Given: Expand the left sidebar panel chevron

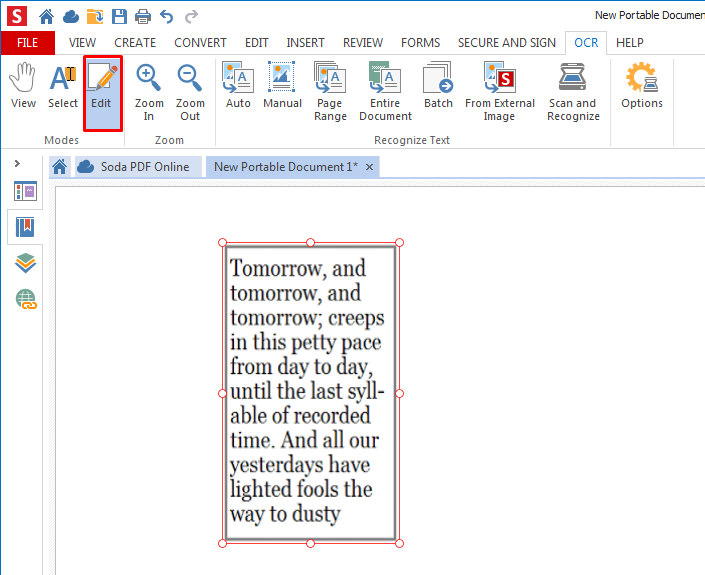Looking at the screenshot, I should pos(17,163).
